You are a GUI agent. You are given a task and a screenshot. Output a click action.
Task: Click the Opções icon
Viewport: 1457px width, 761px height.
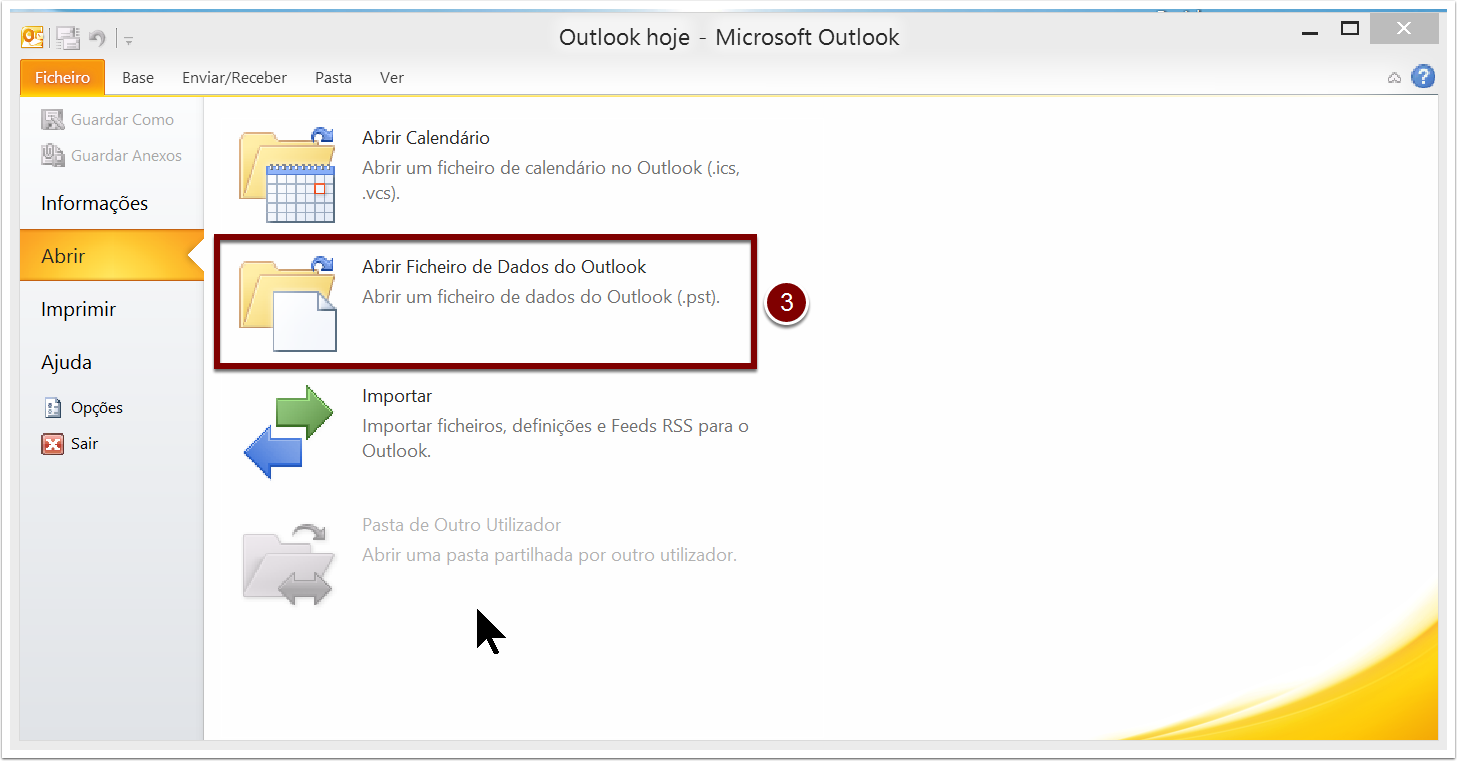53,408
